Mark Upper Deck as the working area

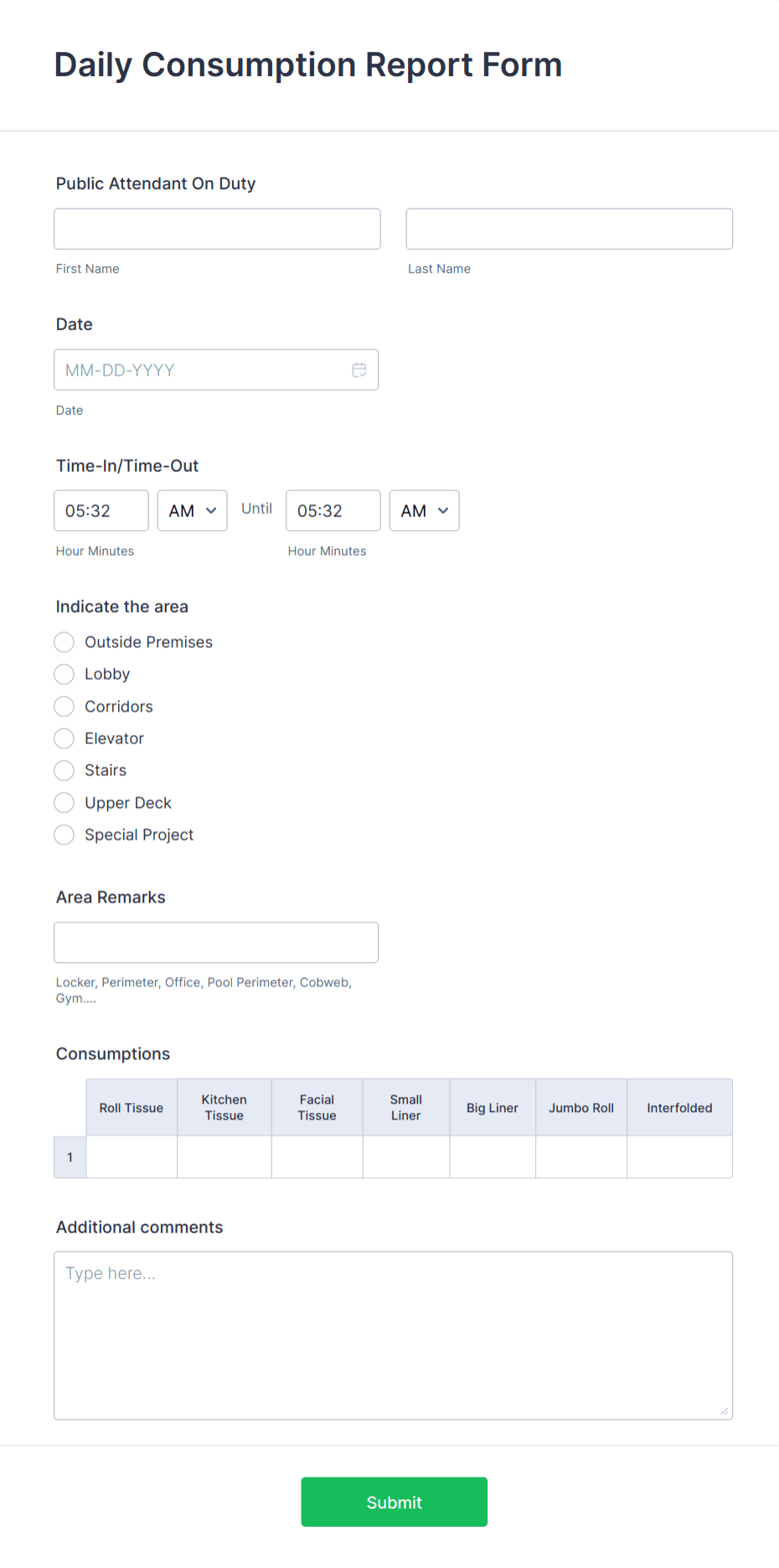[x=64, y=802]
